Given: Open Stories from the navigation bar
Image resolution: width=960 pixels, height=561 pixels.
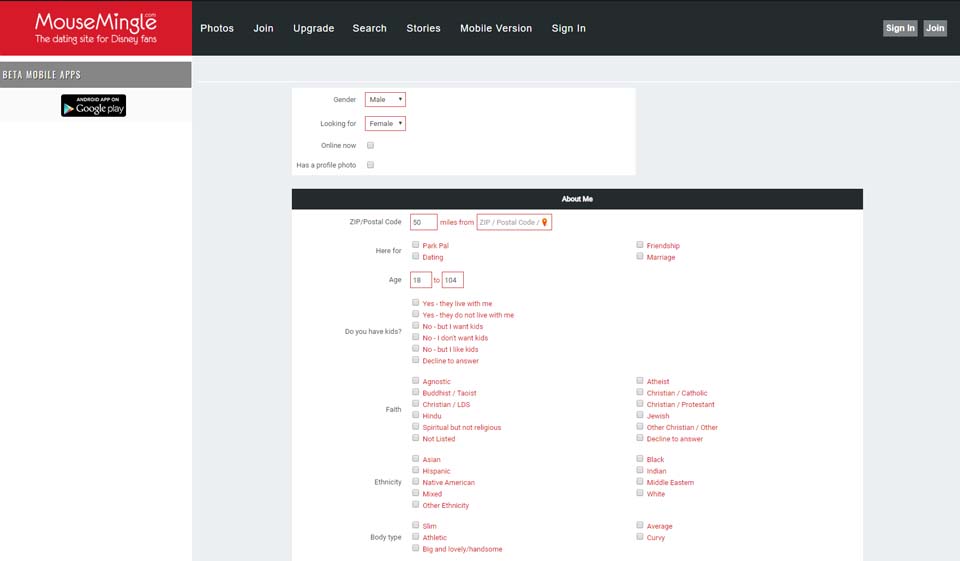Looking at the screenshot, I should tap(423, 28).
